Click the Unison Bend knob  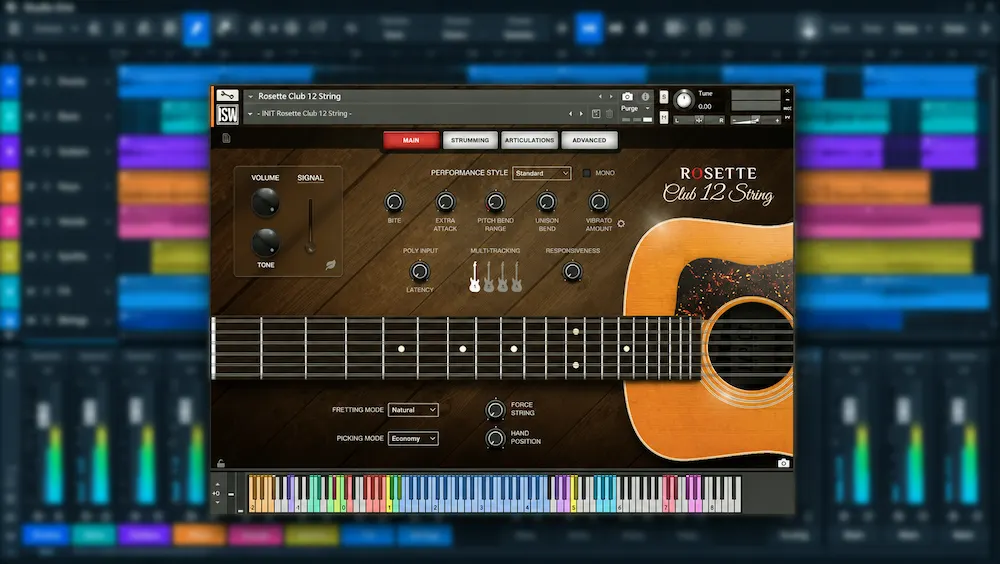coord(547,202)
